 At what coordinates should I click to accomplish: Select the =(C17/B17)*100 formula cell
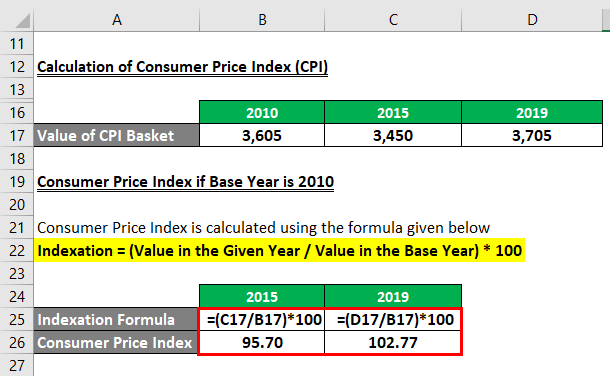[262, 319]
